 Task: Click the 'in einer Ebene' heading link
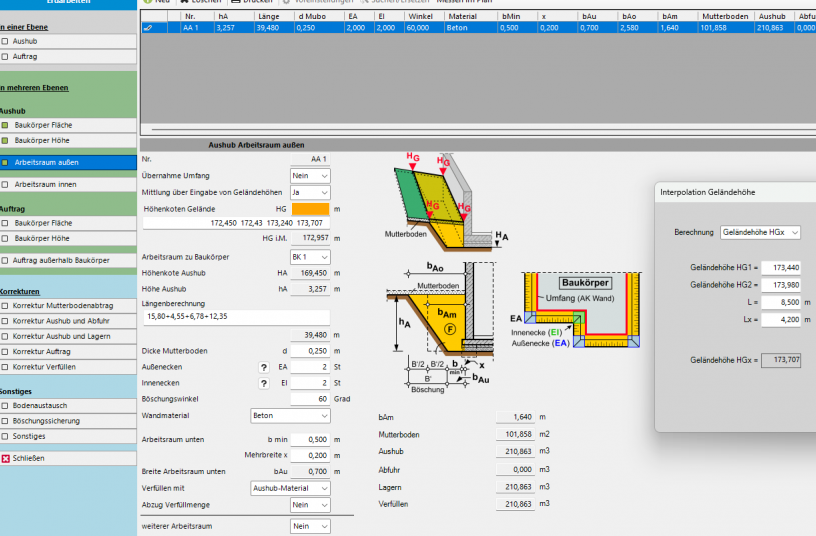tap(24, 27)
